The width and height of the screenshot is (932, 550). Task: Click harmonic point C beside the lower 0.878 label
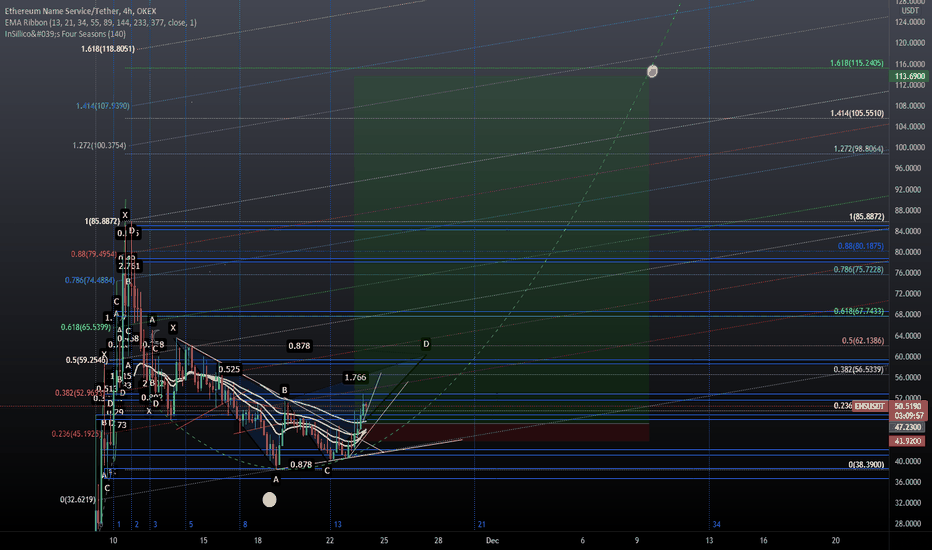click(327, 470)
